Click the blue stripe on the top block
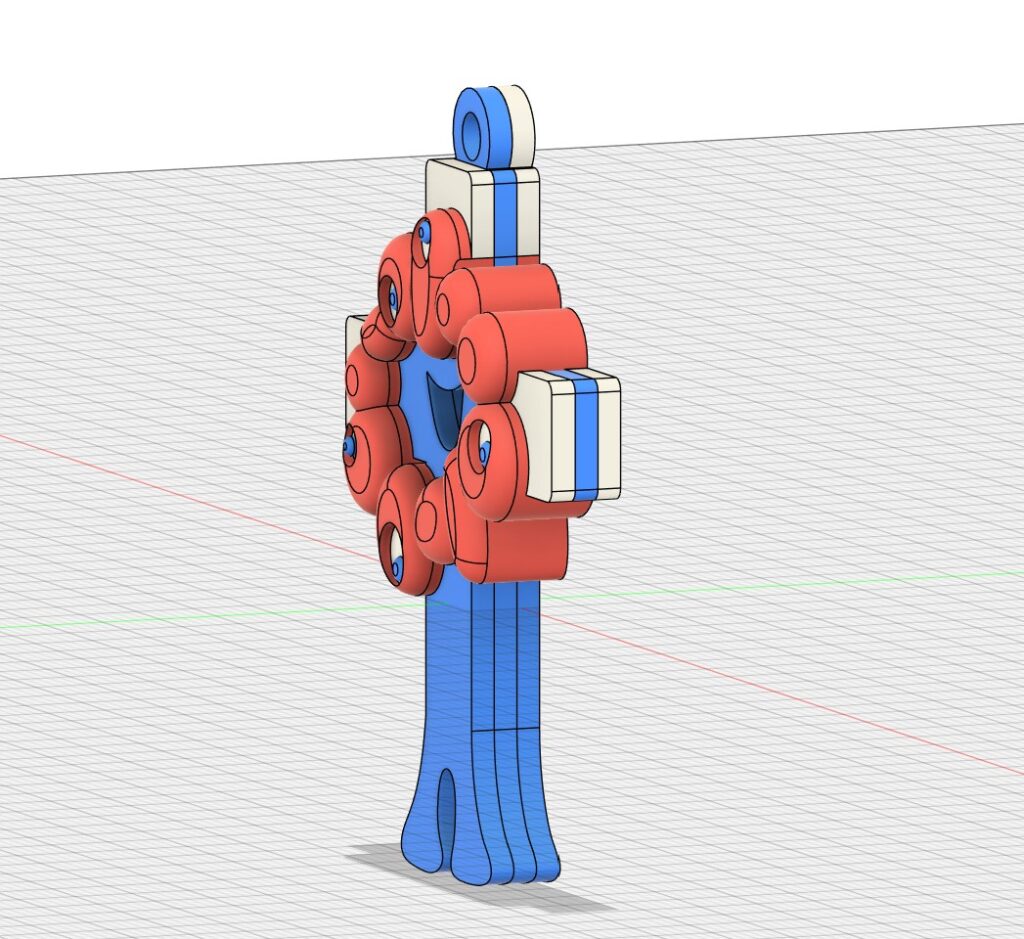Viewport: 1024px width, 939px height. pyautogui.click(x=505, y=210)
